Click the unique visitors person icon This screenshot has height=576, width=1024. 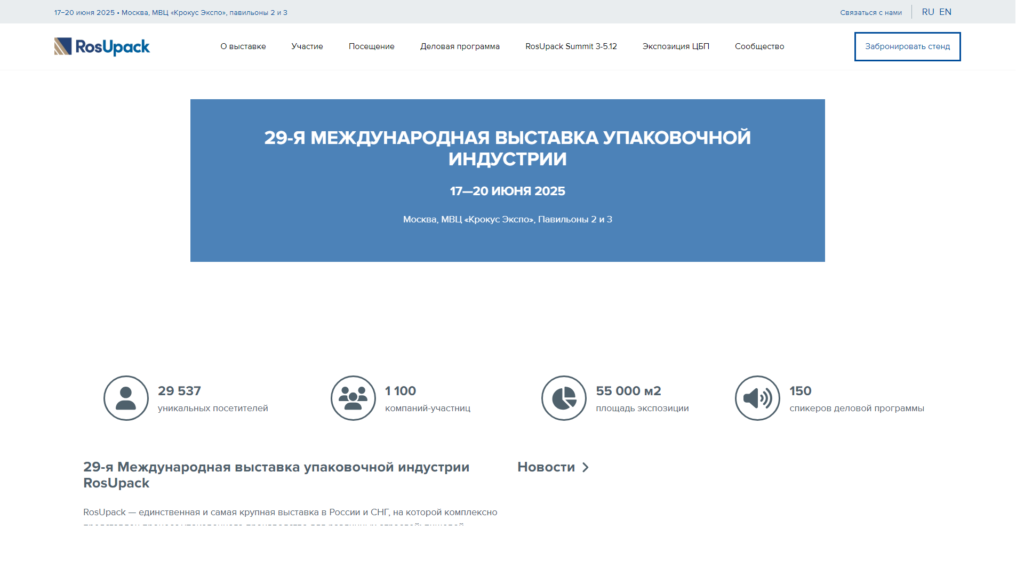point(126,398)
